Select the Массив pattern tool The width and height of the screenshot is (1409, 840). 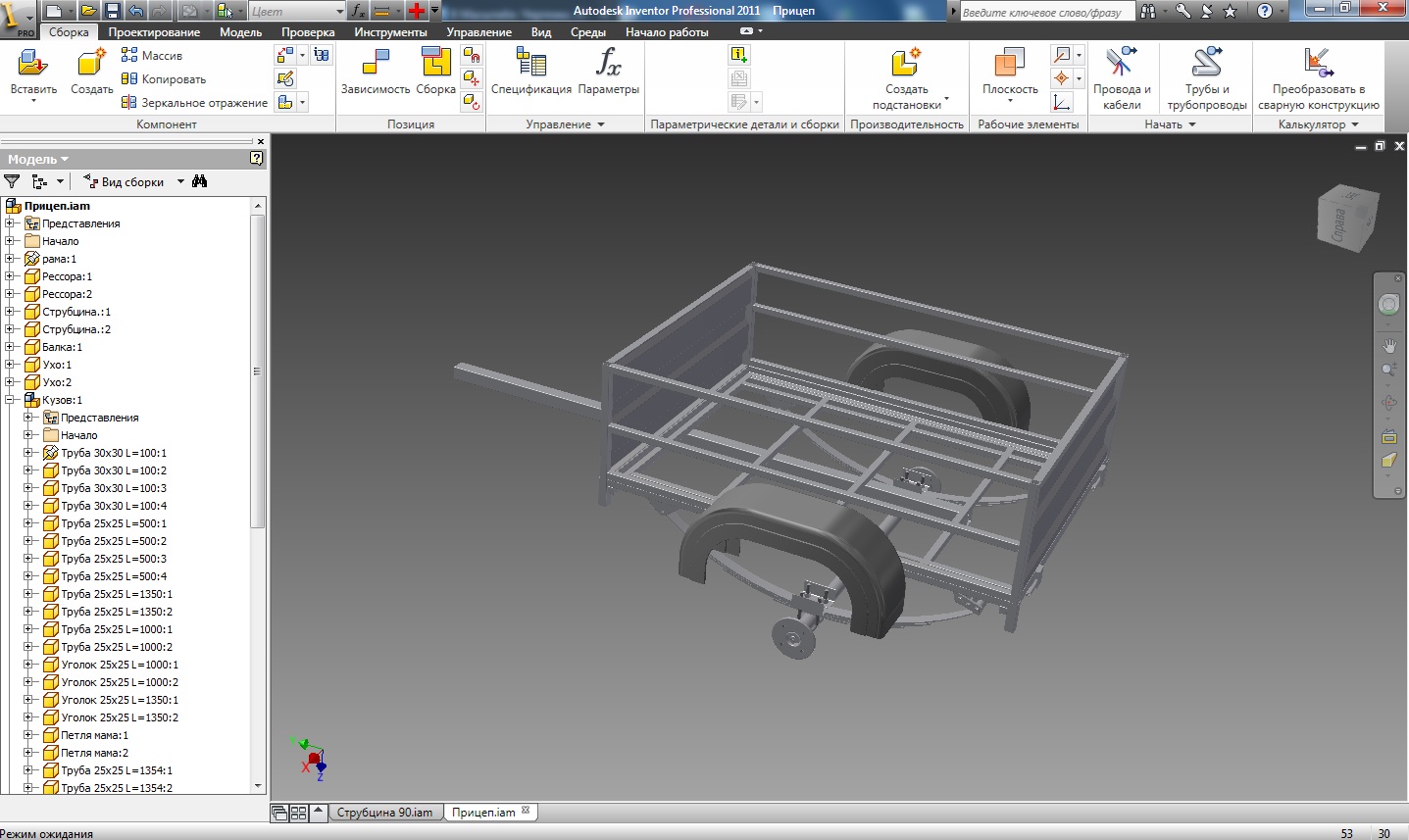(x=152, y=56)
